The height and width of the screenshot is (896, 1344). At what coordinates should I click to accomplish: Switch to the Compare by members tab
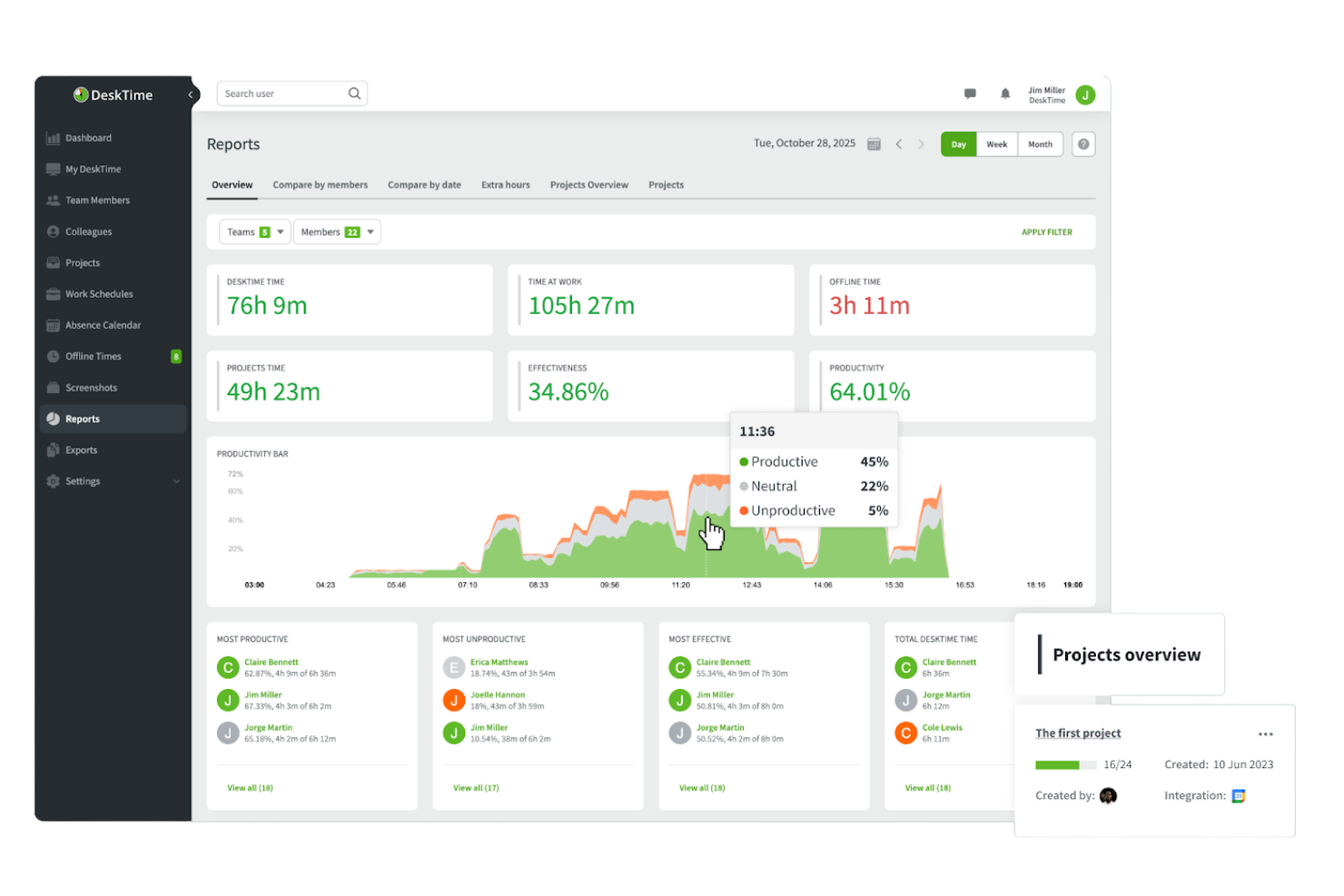[x=320, y=184]
